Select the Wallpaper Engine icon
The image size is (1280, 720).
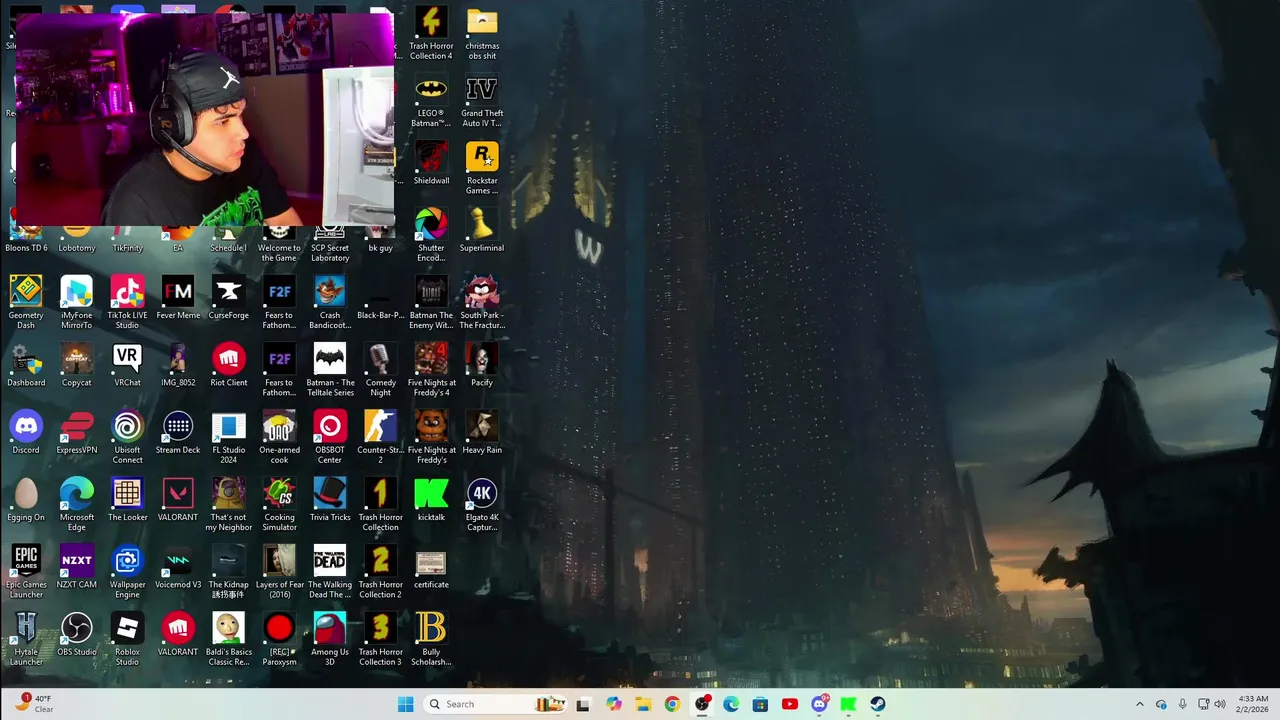pos(127,572)
